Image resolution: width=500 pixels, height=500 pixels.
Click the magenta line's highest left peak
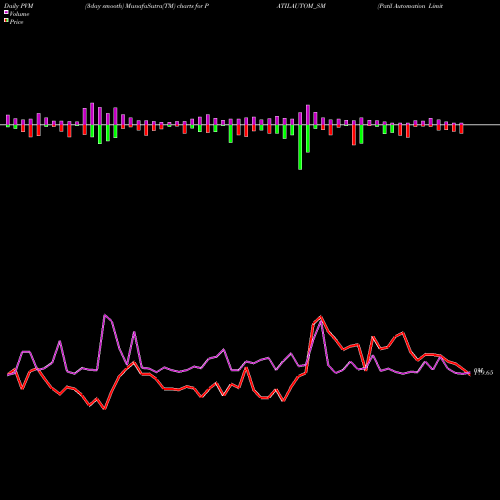105,315
